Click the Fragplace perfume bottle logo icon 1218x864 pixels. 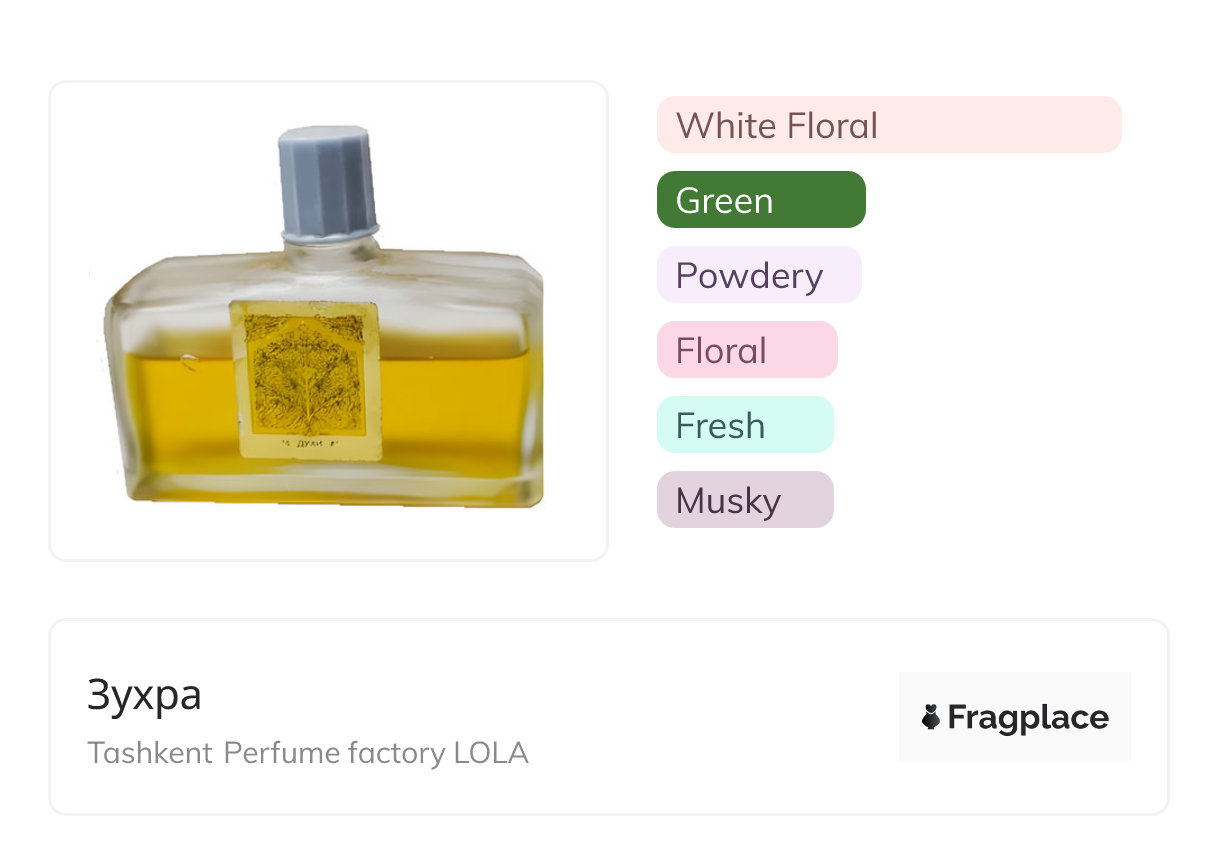931,717
